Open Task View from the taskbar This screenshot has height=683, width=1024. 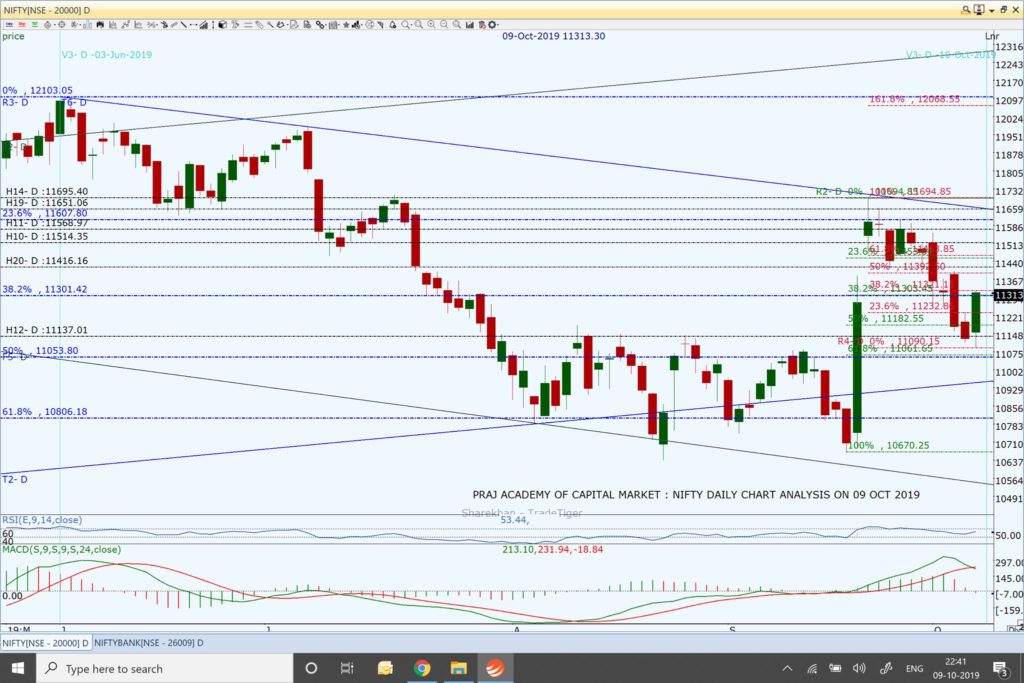347,668
